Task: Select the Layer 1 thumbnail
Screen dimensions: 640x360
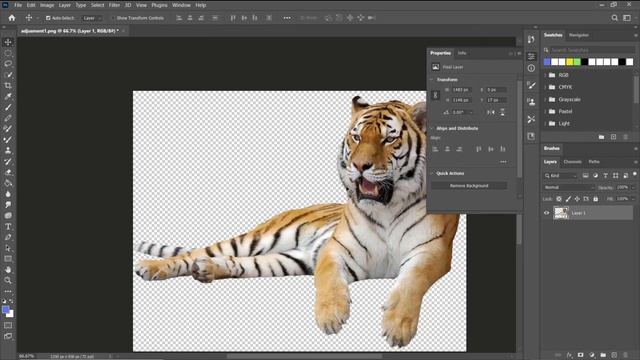Action: pos(561,213)
